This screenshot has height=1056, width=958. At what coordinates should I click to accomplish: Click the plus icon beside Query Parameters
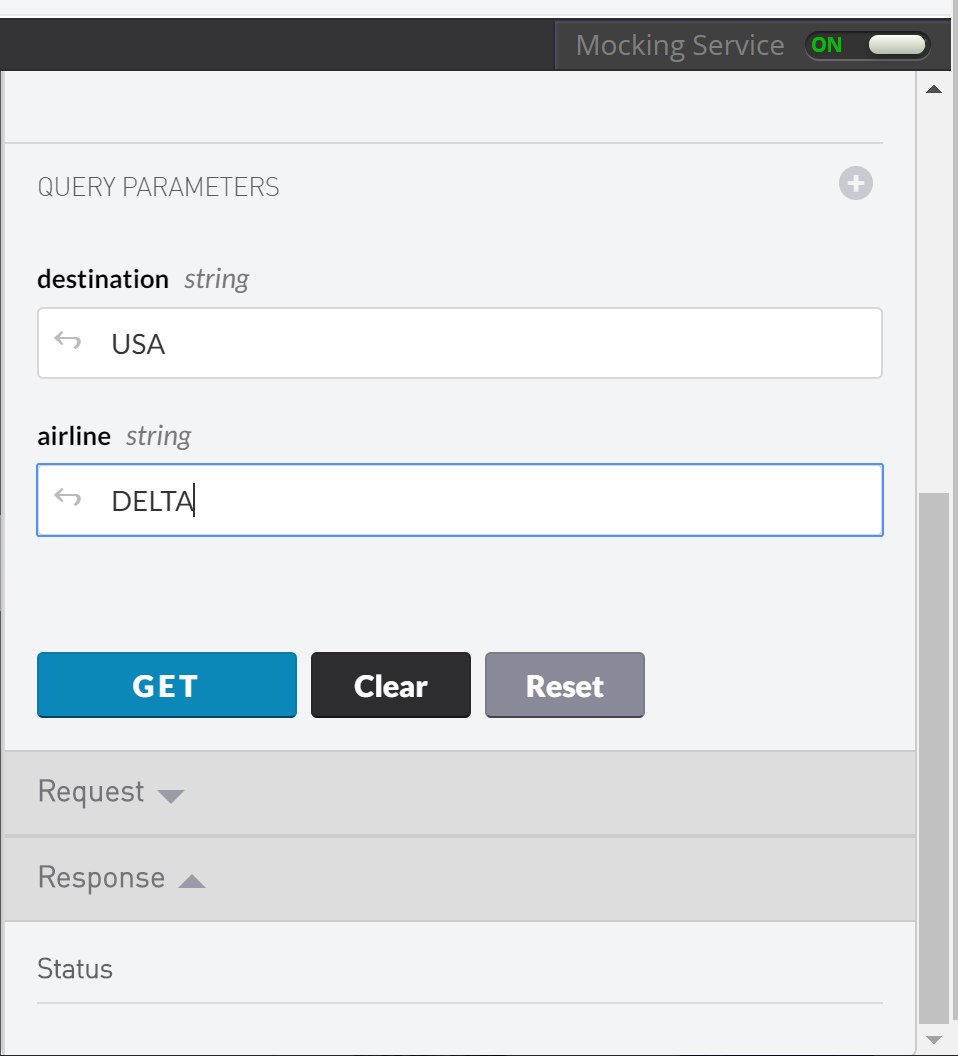tap(855, 184)
